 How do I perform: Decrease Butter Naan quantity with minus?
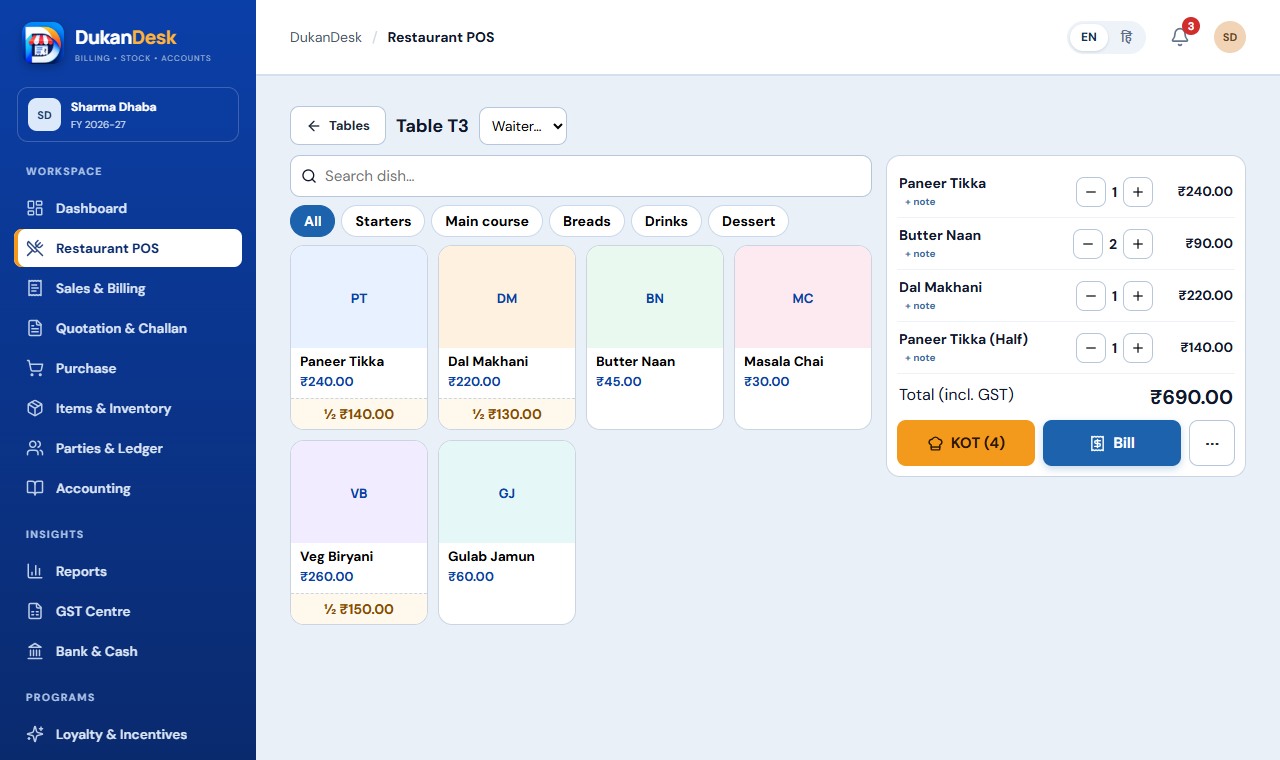click(1088, 244)
